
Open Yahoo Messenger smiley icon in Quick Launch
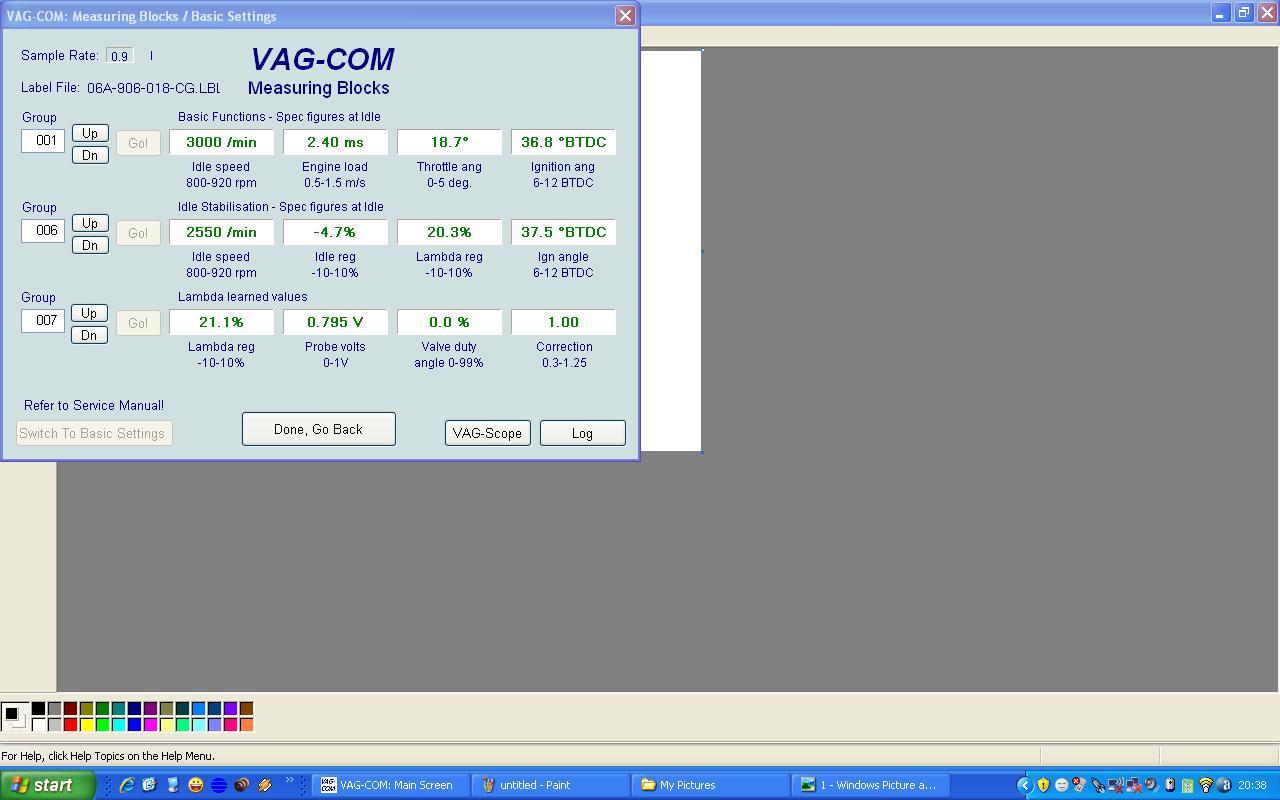click(195, 785)
